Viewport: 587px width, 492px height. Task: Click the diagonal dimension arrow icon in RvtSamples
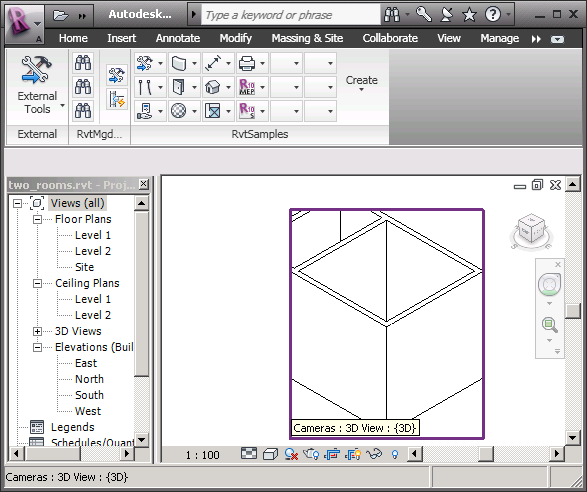(x=213, y=63)
